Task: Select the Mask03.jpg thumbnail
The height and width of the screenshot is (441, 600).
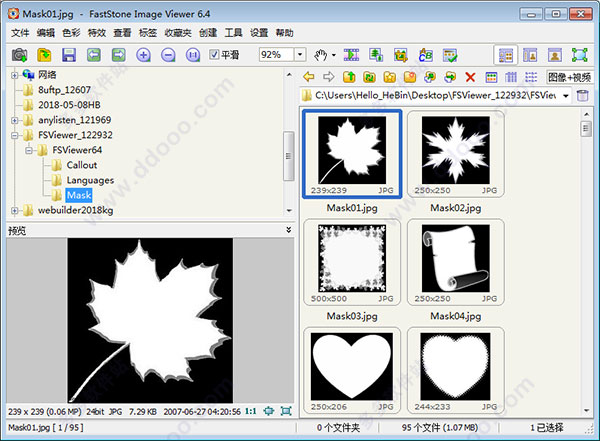Action: pyautogui.click(x=352, y=262)
